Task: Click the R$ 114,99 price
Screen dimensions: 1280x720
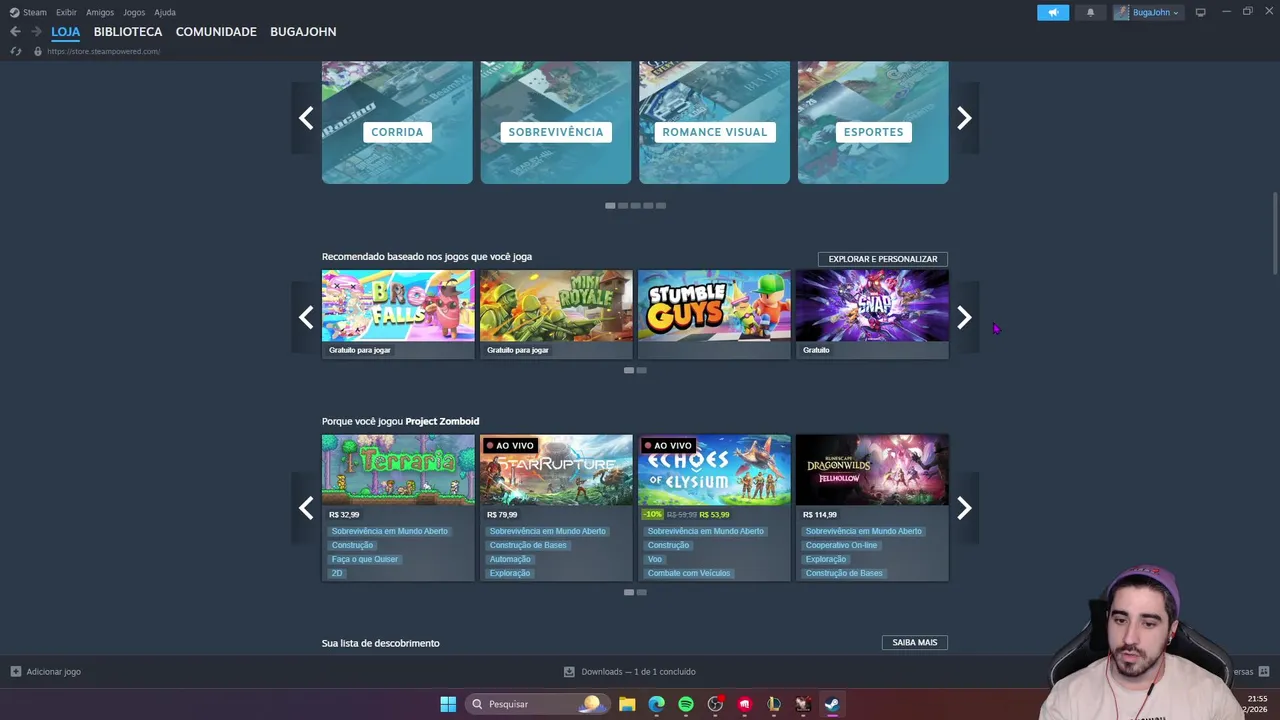Action: click(820, 515)
